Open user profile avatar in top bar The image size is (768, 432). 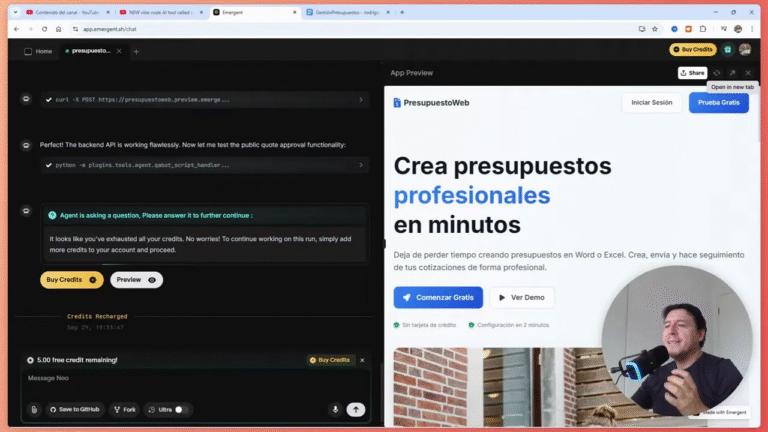point(745,50)
